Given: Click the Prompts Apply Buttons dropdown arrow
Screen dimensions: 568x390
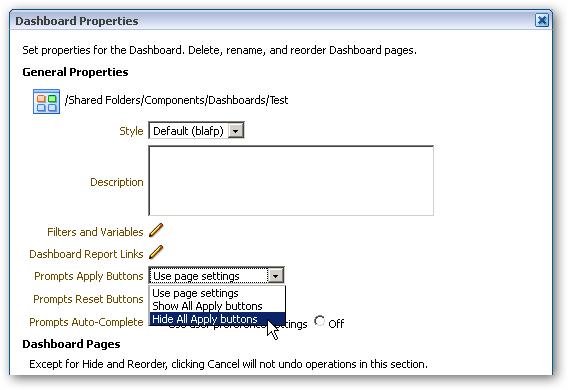Looking at the screenshot, I should coord(276,276).
